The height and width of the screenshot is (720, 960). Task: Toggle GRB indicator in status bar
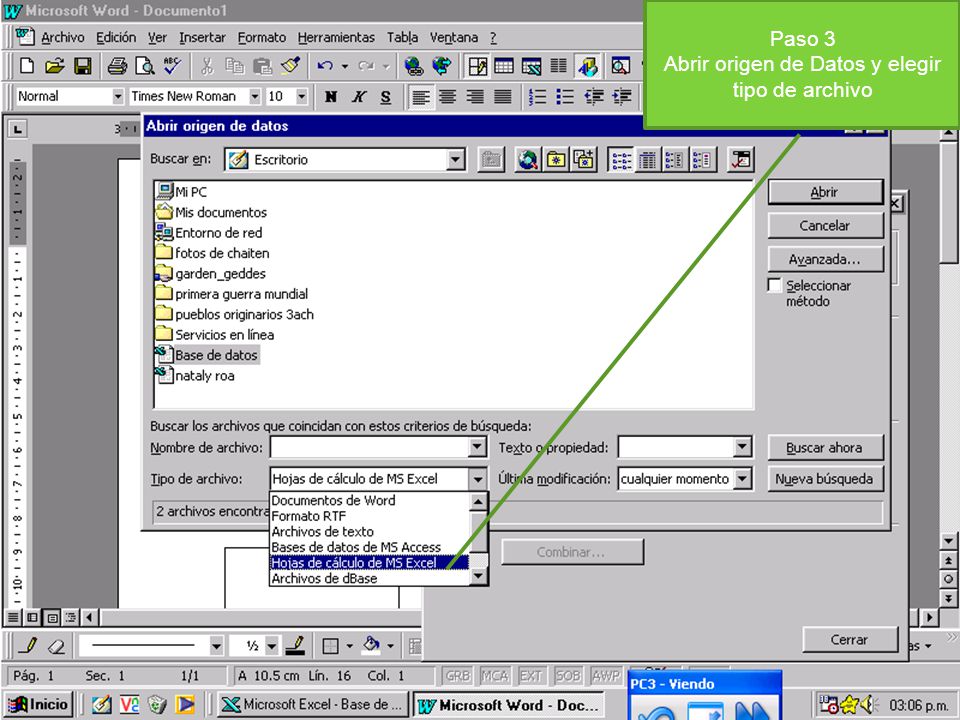click(457, 675)
